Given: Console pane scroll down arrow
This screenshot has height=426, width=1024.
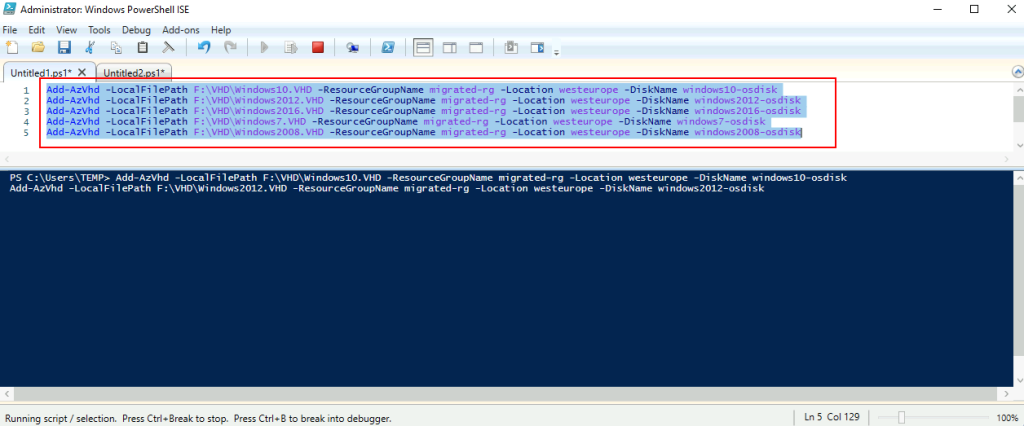Looking at the screenshot, I should (1018, 380).
